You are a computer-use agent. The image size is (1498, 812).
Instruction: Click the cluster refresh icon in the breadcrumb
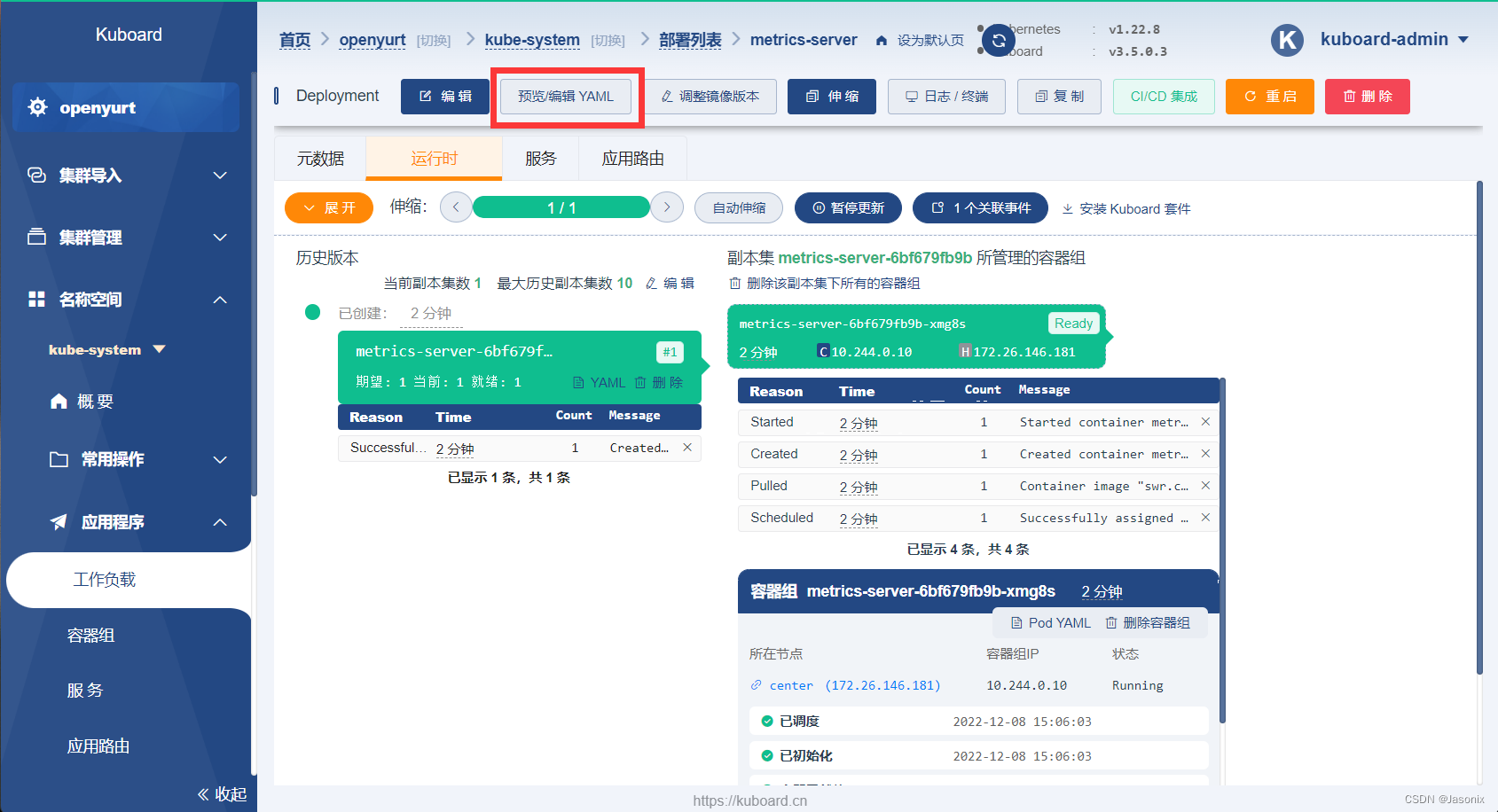(997, 39)
